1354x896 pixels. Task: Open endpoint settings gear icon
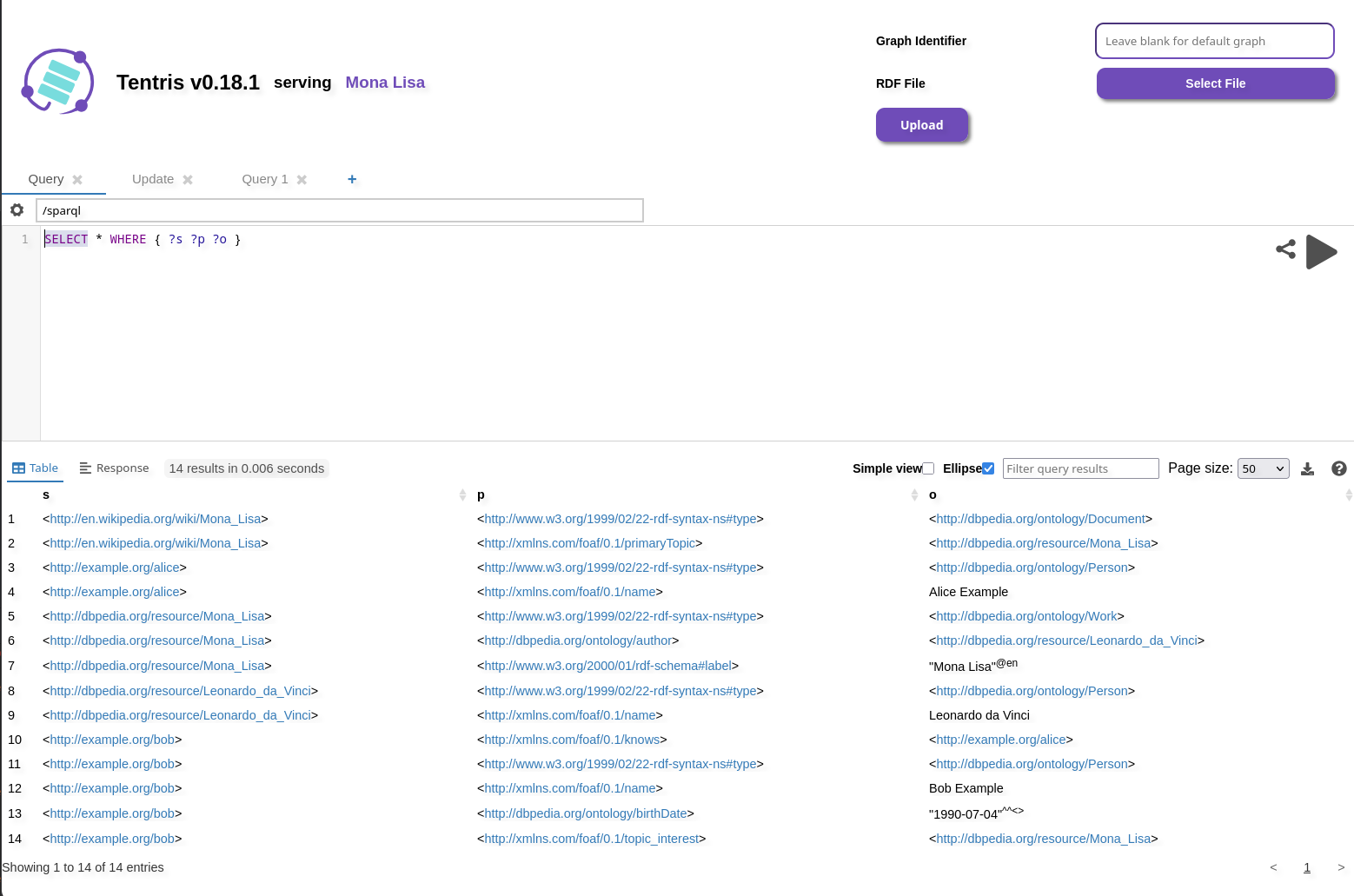coord(17,209)
